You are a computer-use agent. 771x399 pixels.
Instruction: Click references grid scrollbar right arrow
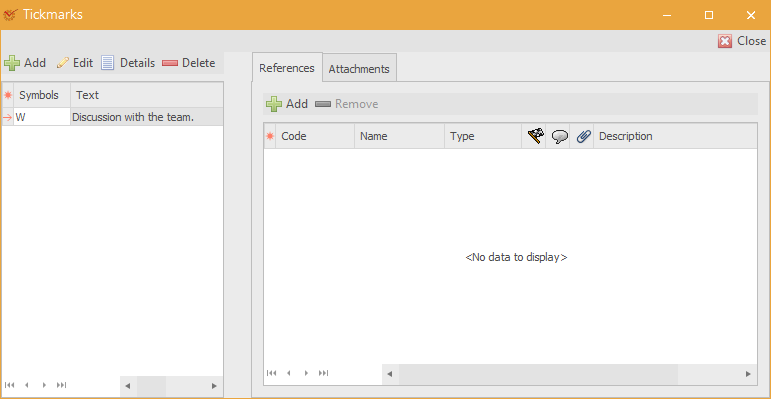click(x=748, y=374)
